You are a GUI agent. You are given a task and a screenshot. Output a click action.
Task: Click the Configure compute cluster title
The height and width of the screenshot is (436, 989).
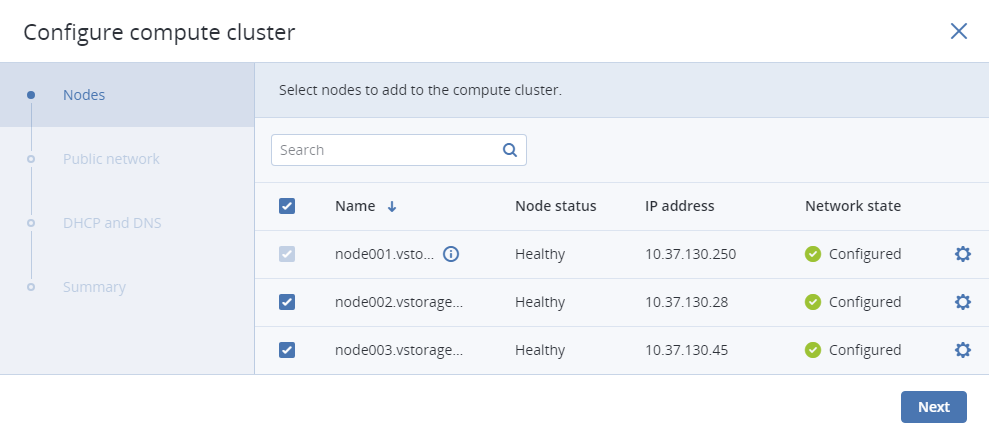159,32
